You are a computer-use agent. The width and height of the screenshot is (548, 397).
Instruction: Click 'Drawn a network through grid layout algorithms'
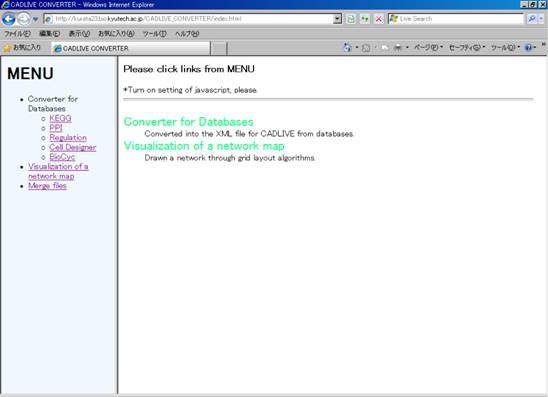(x=230, y=158)
